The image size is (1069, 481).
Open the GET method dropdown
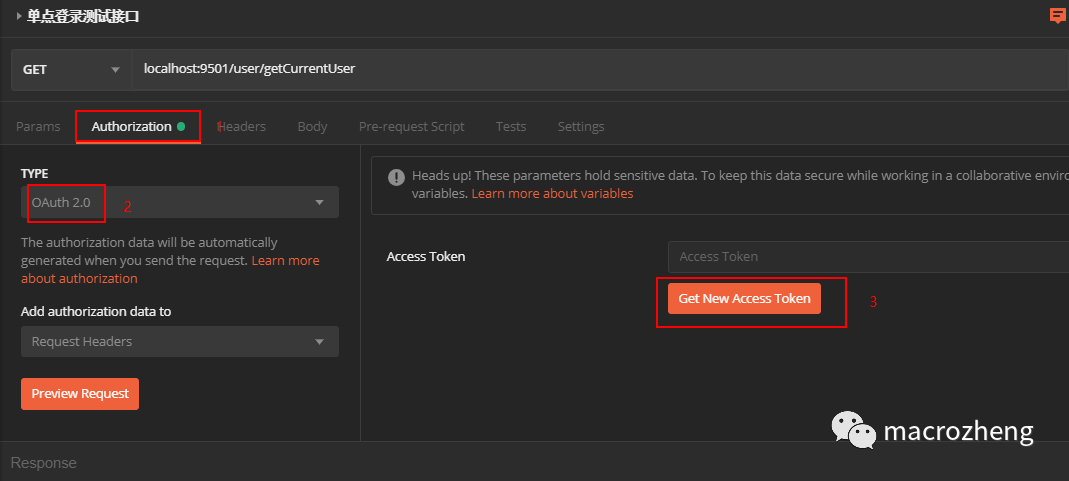(70, 69)
